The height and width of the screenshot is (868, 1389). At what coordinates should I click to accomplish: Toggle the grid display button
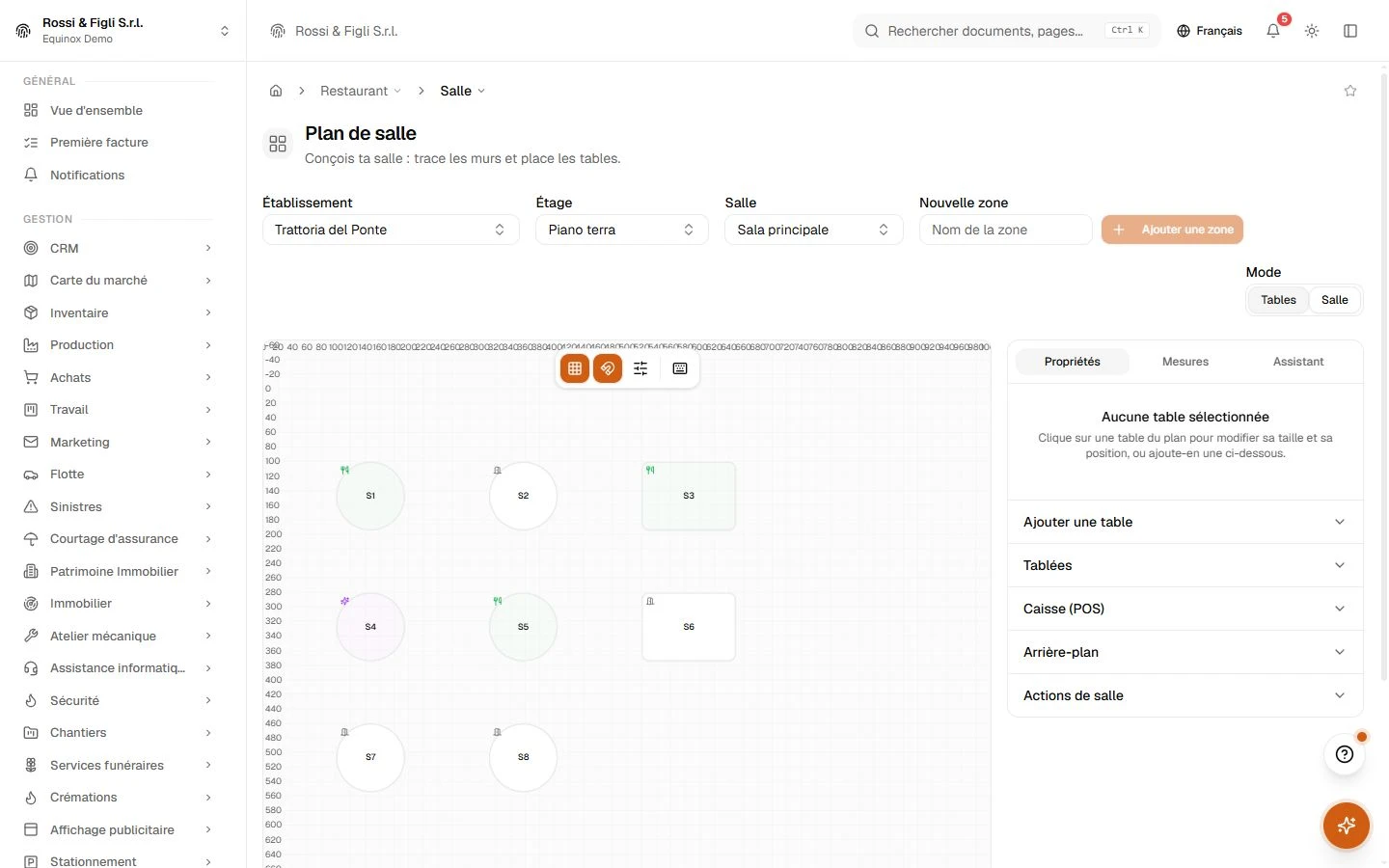[x=575, y=368]
